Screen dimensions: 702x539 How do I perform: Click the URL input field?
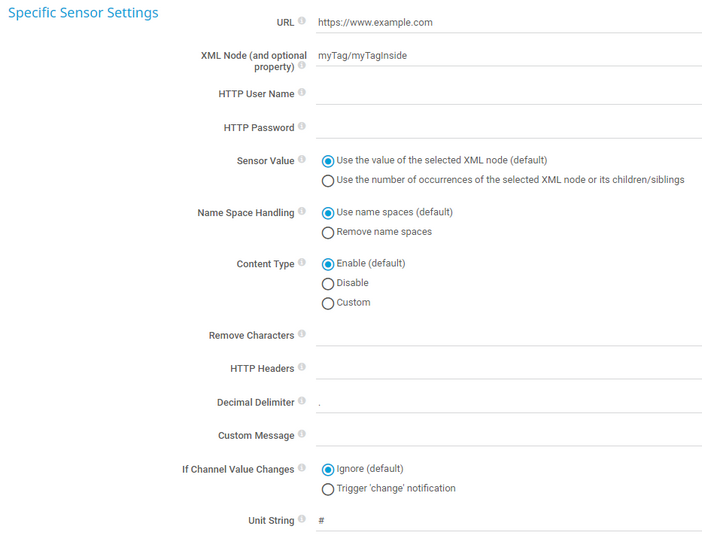[508, 22]
